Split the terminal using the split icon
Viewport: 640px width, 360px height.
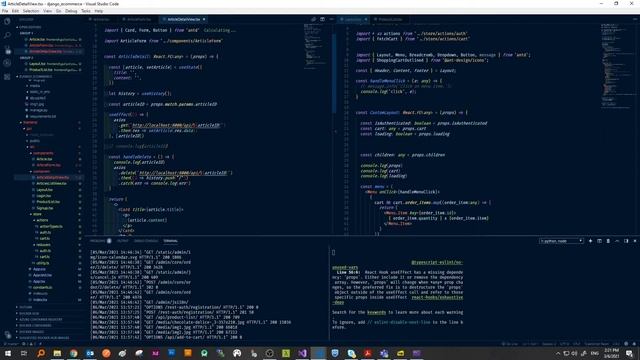point(599,241)
